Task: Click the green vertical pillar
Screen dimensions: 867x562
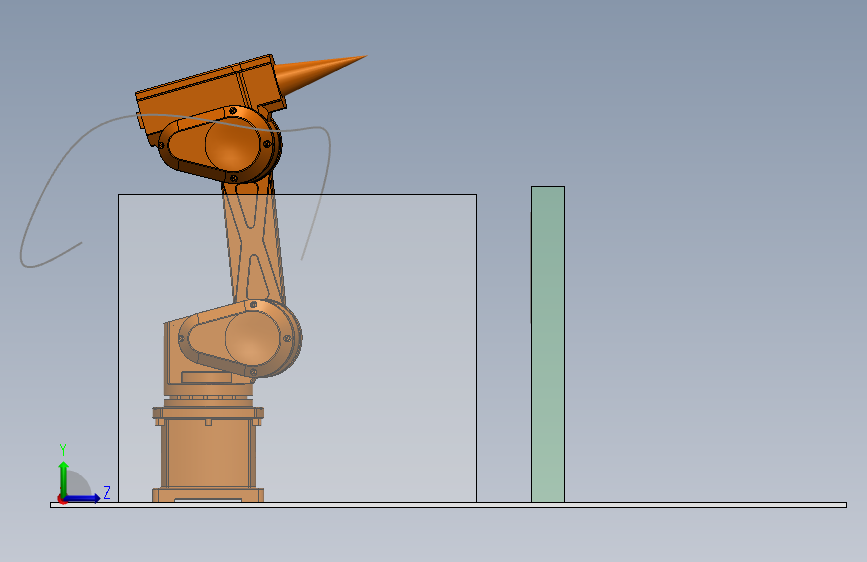Action: point(548,344)
